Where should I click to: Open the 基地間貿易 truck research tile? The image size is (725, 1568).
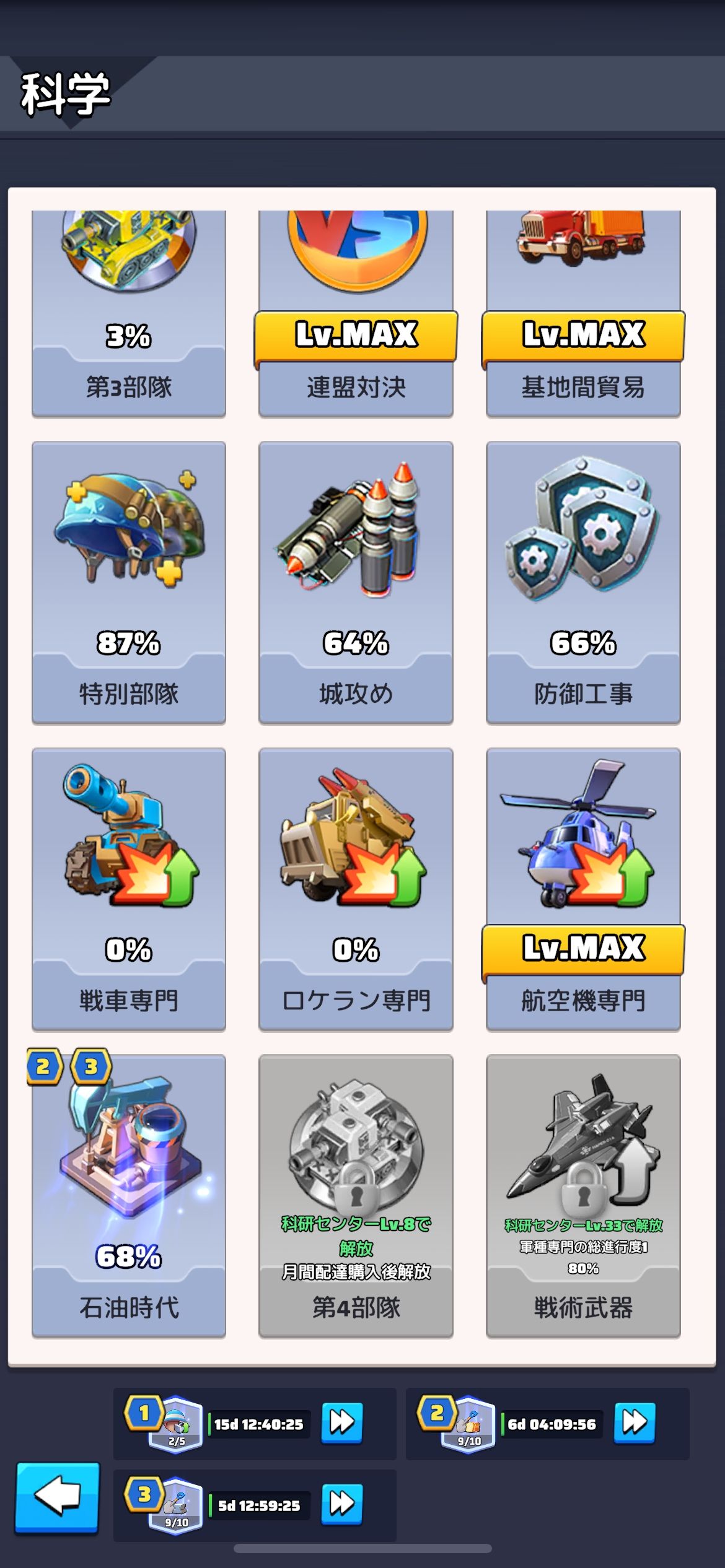(x=583, y=314)
